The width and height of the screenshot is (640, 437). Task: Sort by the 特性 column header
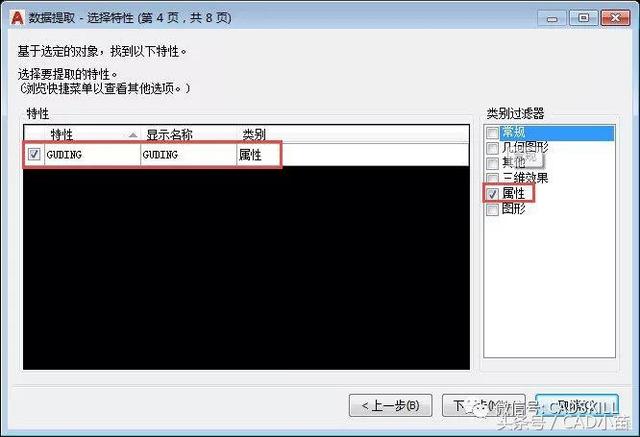pyautogui.click(x=92, y=134)
